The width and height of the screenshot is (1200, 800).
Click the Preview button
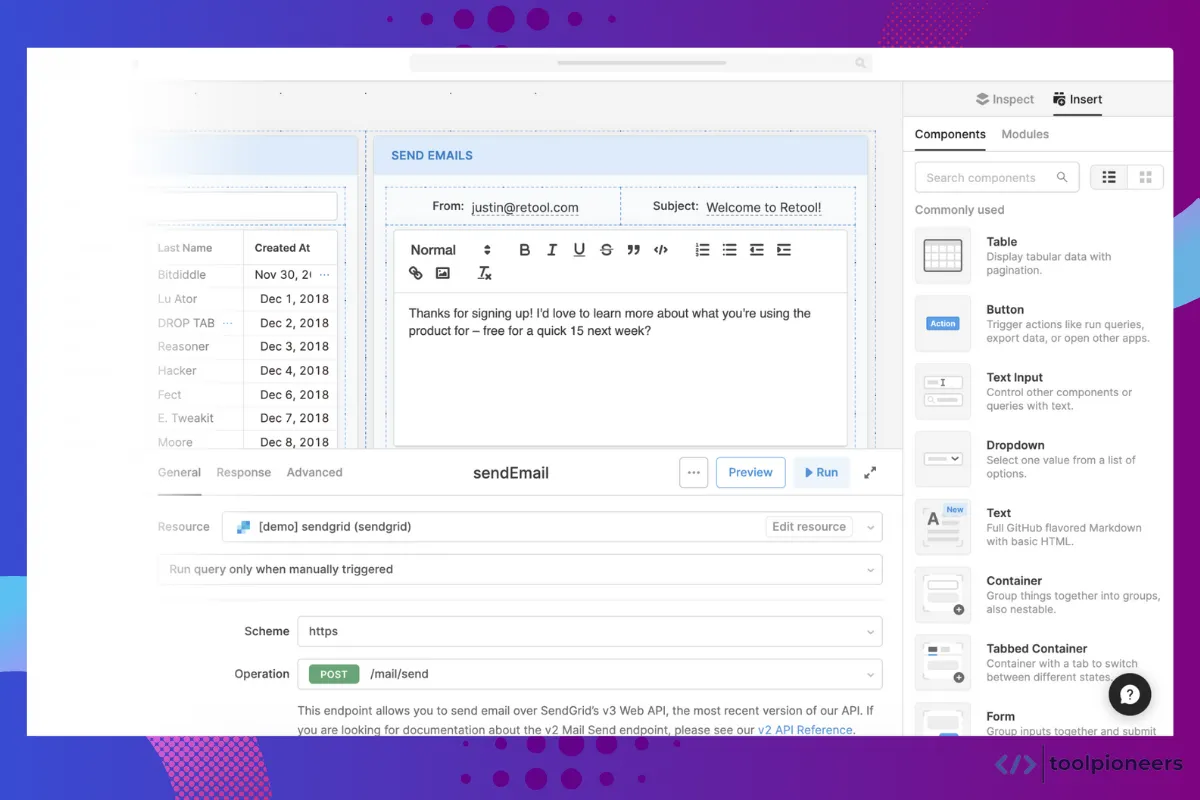coord(750,473)
